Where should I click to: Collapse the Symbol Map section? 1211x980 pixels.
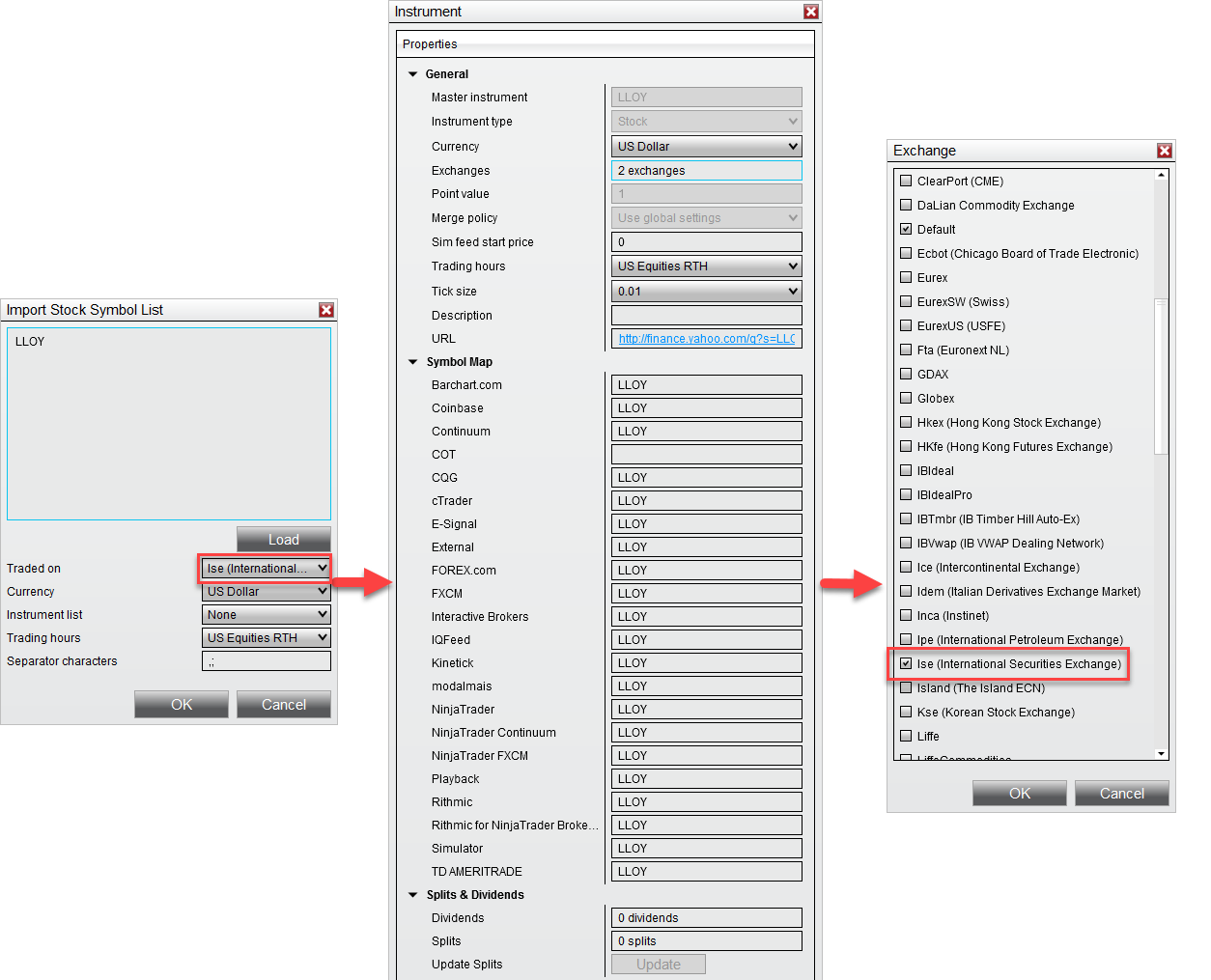click(x=413, y=362)
